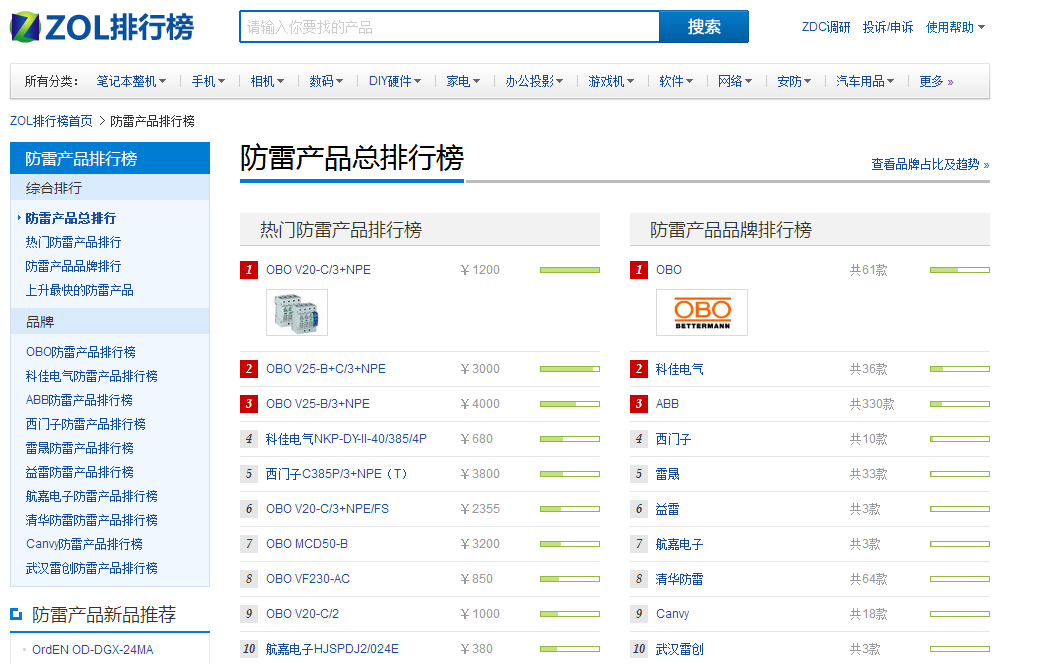Image resolution: width=1040 pixels, height=664 pixels.
Task: Open the OBO V20-C/2 product link
Action: tap(302, 614)
